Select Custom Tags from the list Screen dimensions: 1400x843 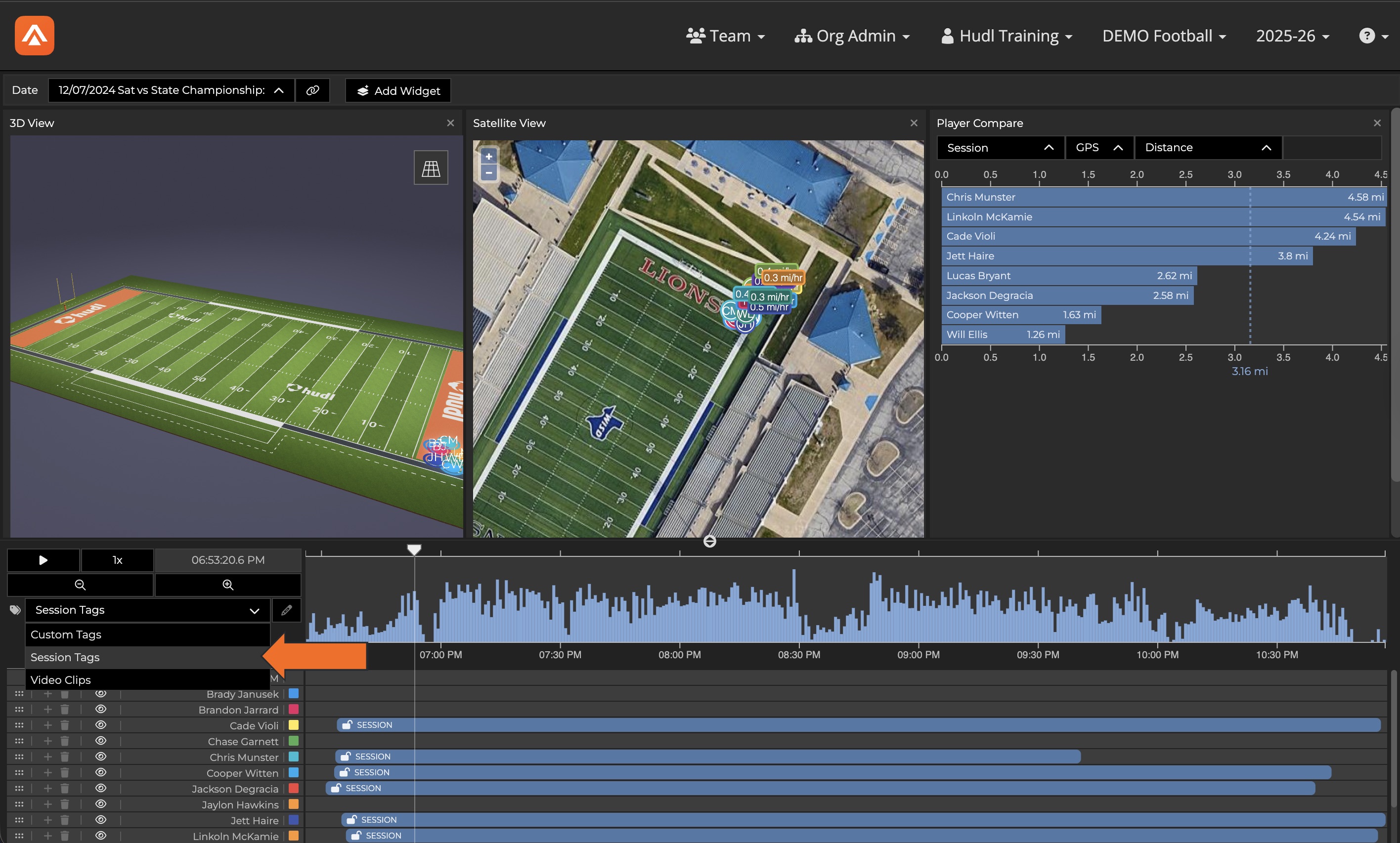[148, 634]
